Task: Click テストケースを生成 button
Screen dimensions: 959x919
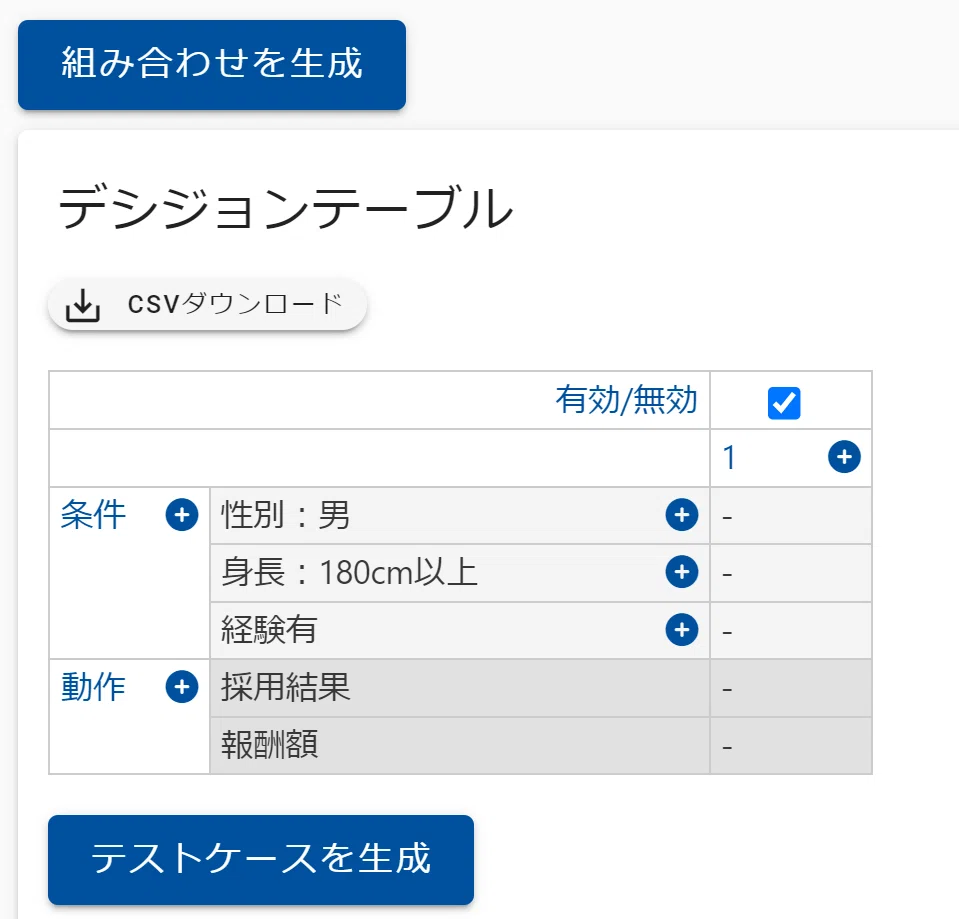Action: tap(261, 860)
